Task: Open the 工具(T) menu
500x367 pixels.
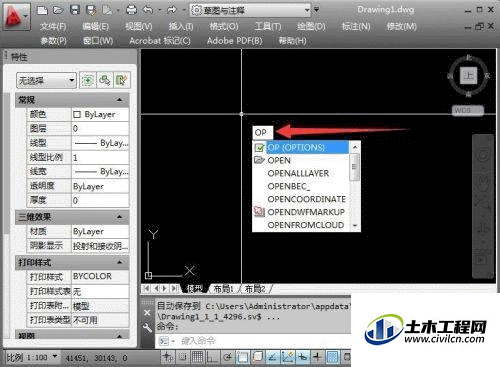Action: pyautogui.click(x=268, y=27)
